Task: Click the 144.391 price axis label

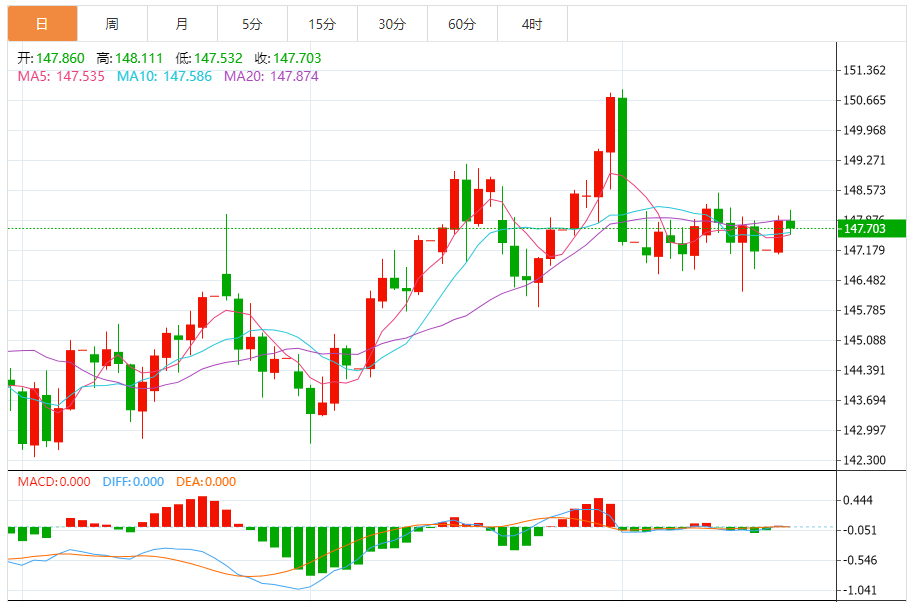Action: coord(865,370)
